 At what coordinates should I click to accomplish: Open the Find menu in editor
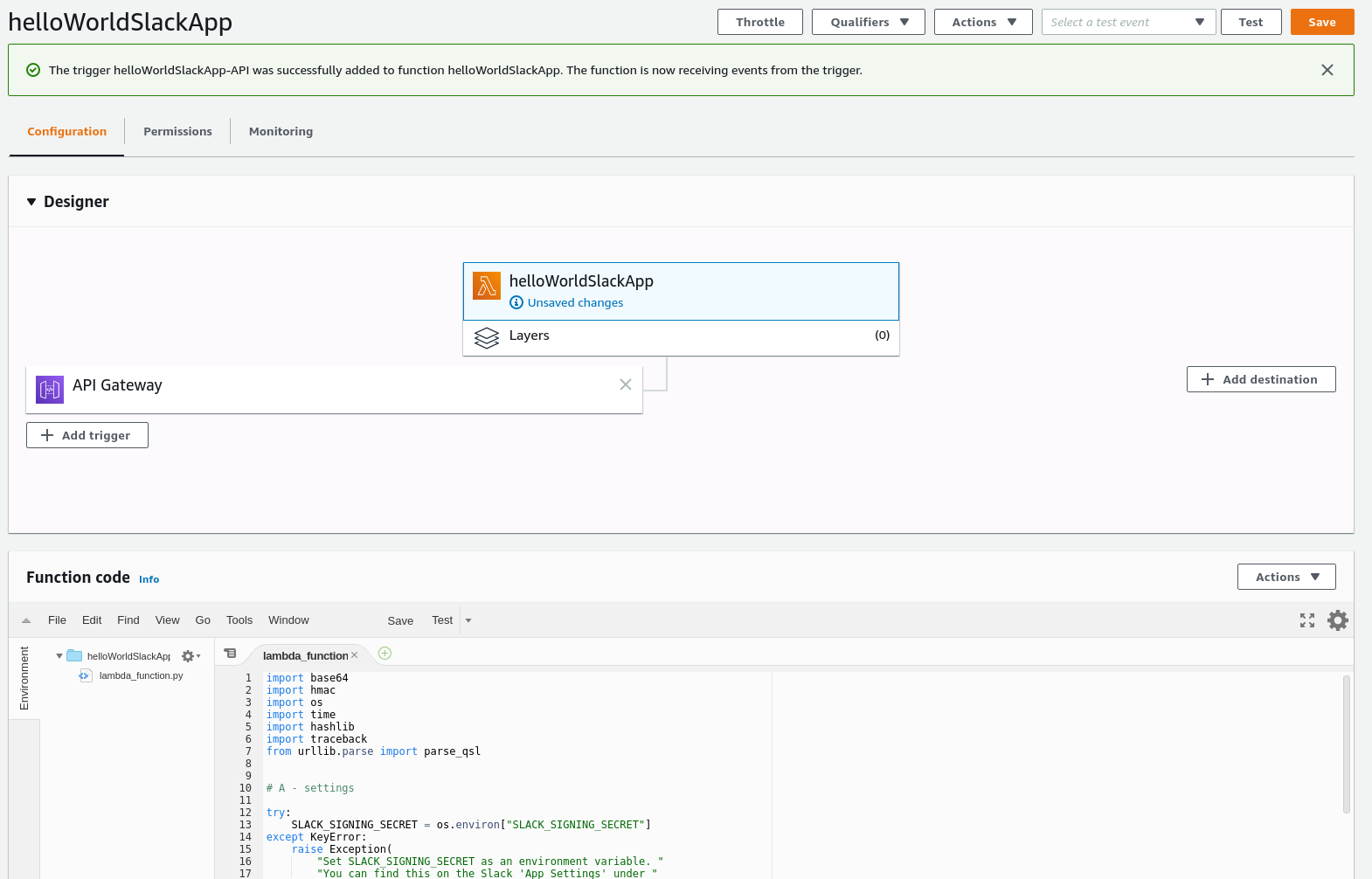coord(128,620)
